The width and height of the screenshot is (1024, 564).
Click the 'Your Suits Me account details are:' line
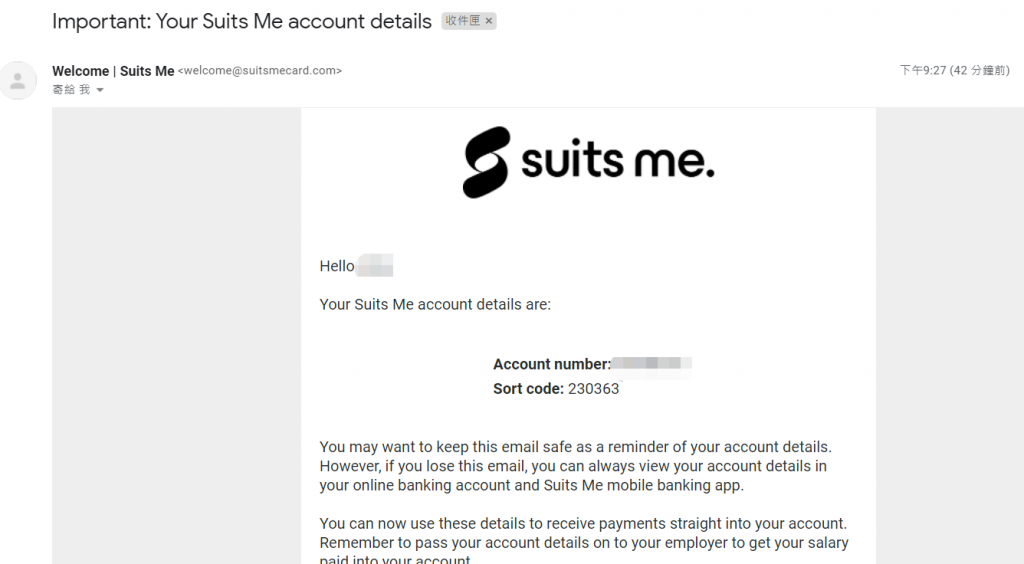tap(435, 304)
